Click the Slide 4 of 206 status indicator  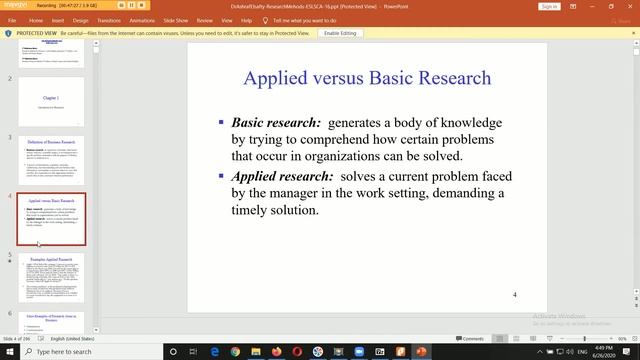click(x=17, y=339)
